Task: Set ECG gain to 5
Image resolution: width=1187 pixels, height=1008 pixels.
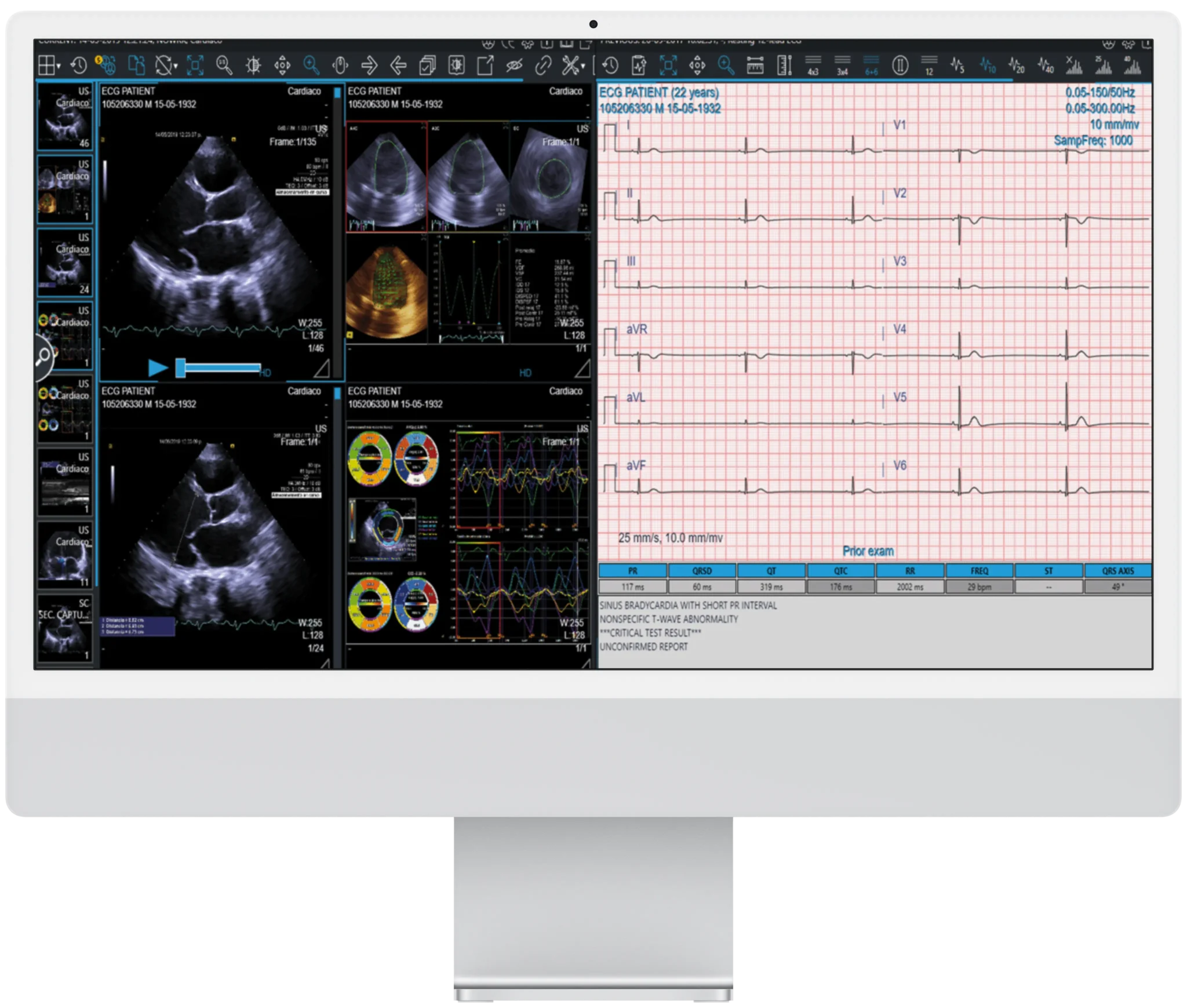Action: [x=957, y=65]
